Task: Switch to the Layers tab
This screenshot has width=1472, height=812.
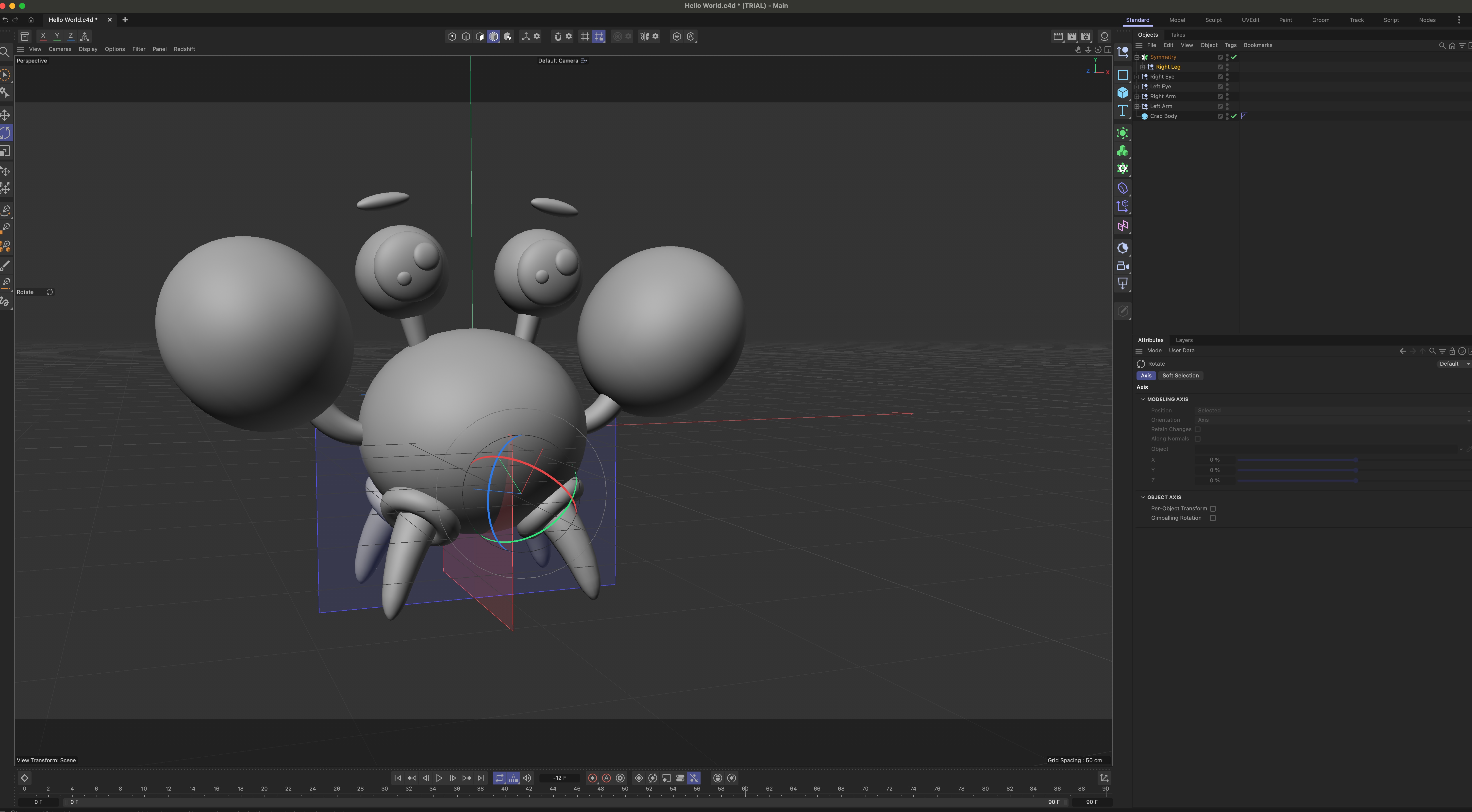Action: tap(1184, 340)
